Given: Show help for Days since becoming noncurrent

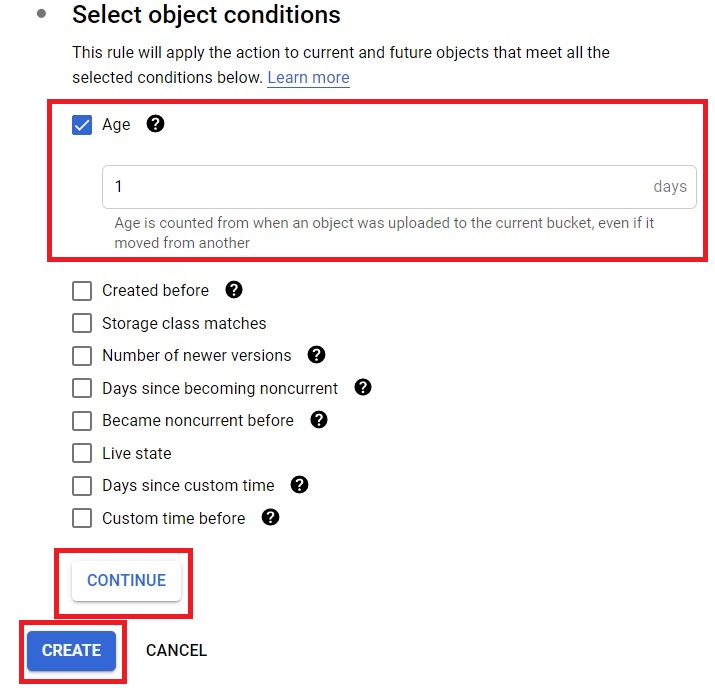Looking at the screenshot, I should point(363,387).
